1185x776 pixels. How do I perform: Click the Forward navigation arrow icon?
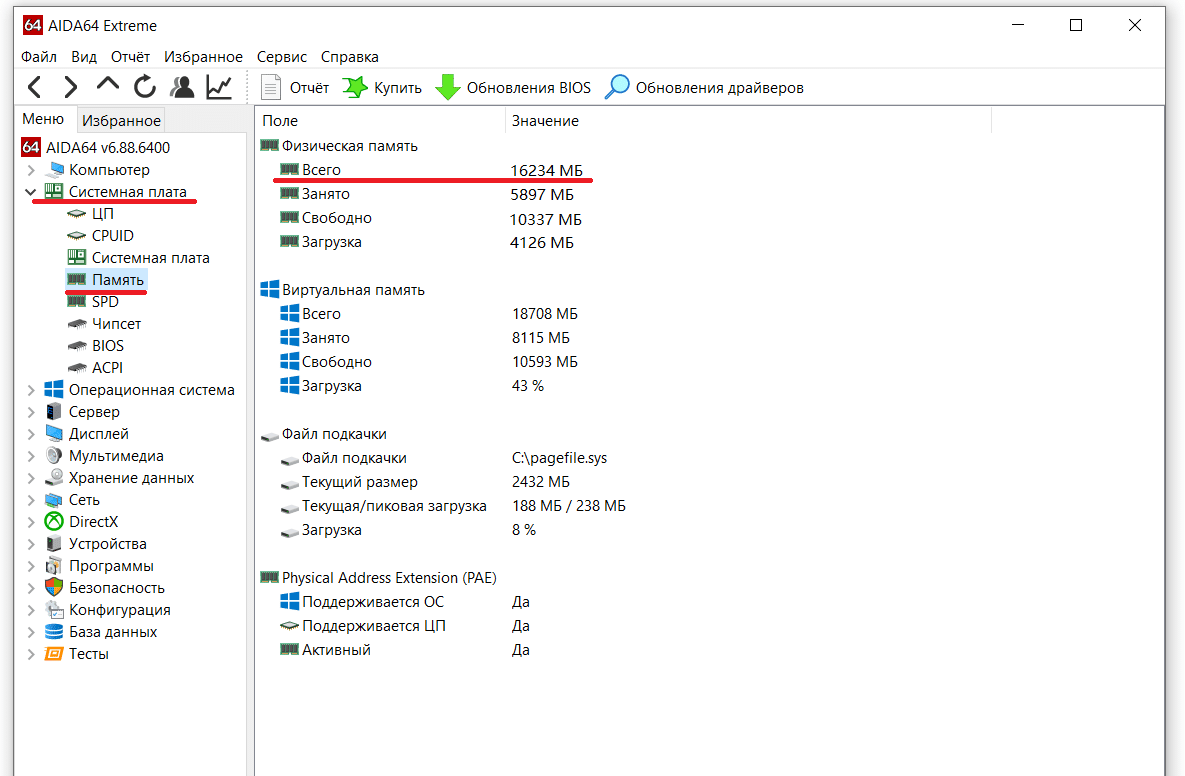pyautogui.click(x=70, y=88)
